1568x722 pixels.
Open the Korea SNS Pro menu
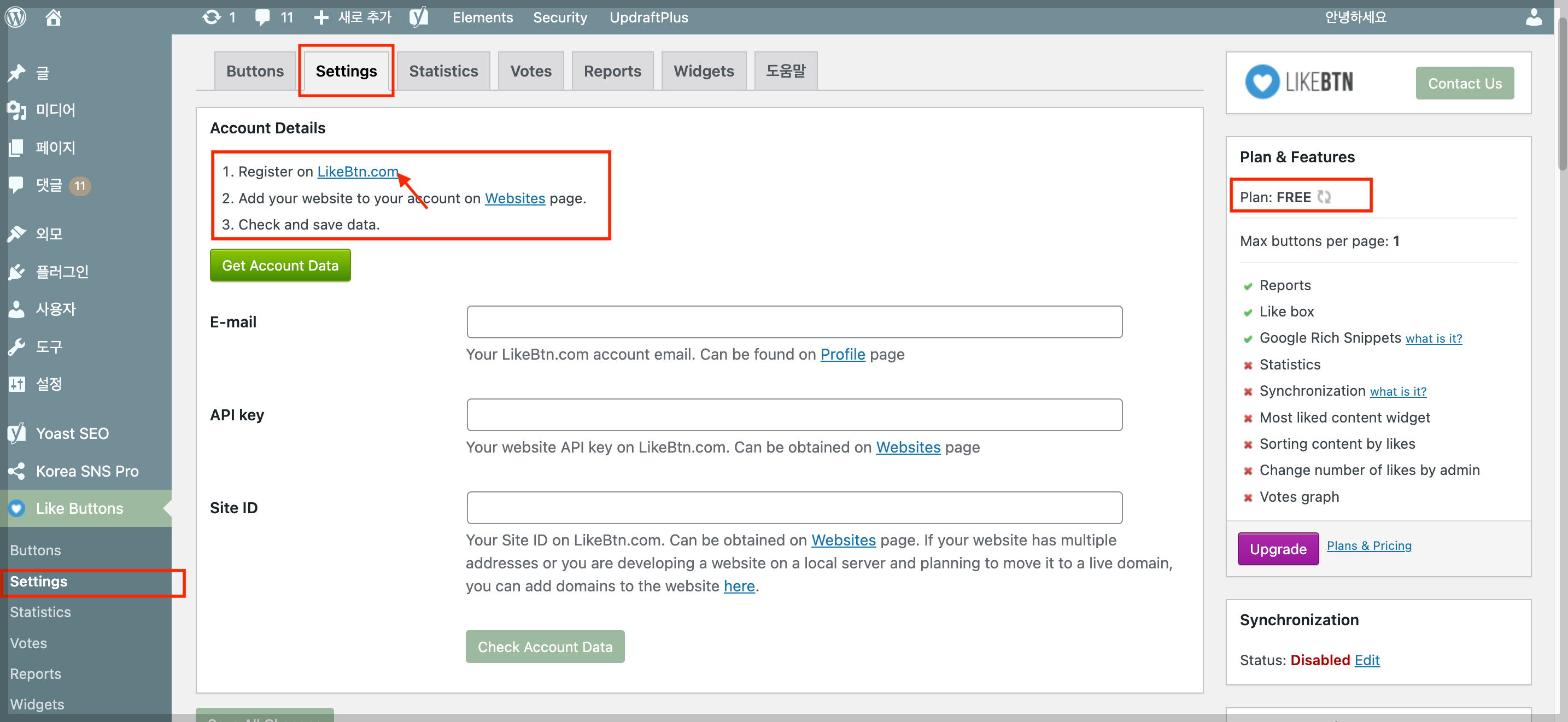(x=86, y=471)
